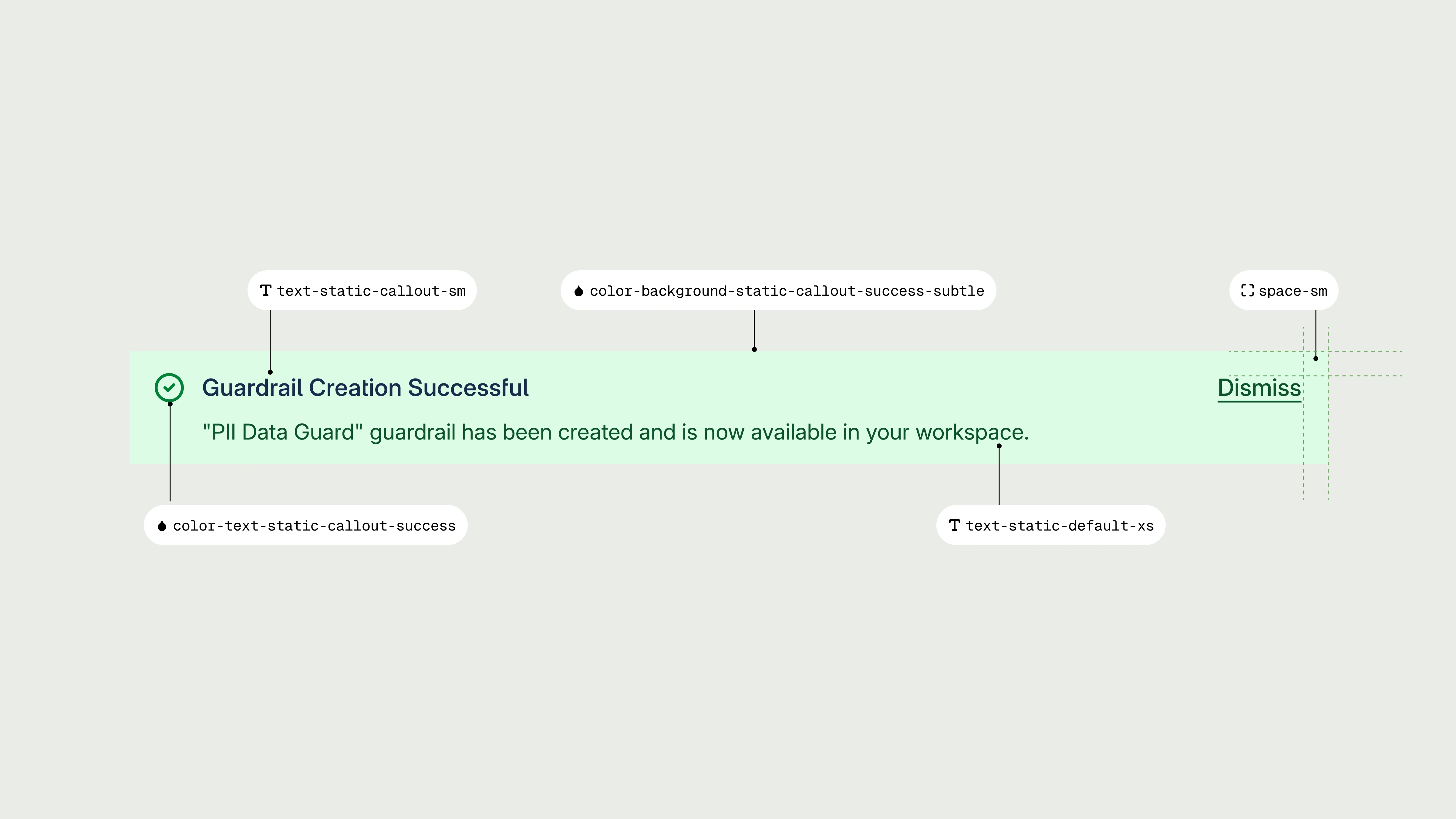1456x819 pixels.
Task: Select the color-text-static-callout-success token label
Action: click(x=314, y=526)
